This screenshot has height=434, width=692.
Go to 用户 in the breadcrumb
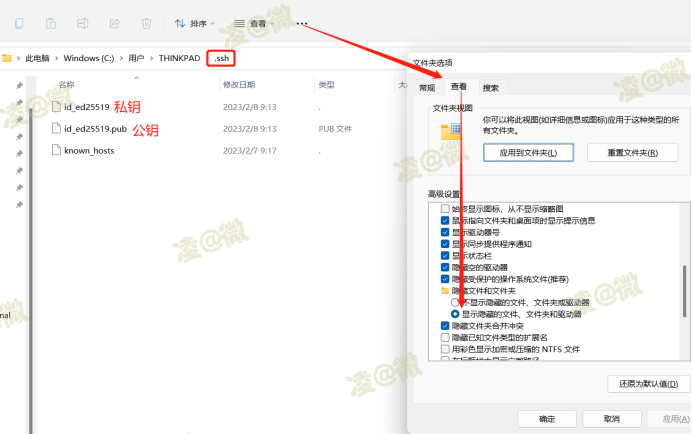[136, 58]
